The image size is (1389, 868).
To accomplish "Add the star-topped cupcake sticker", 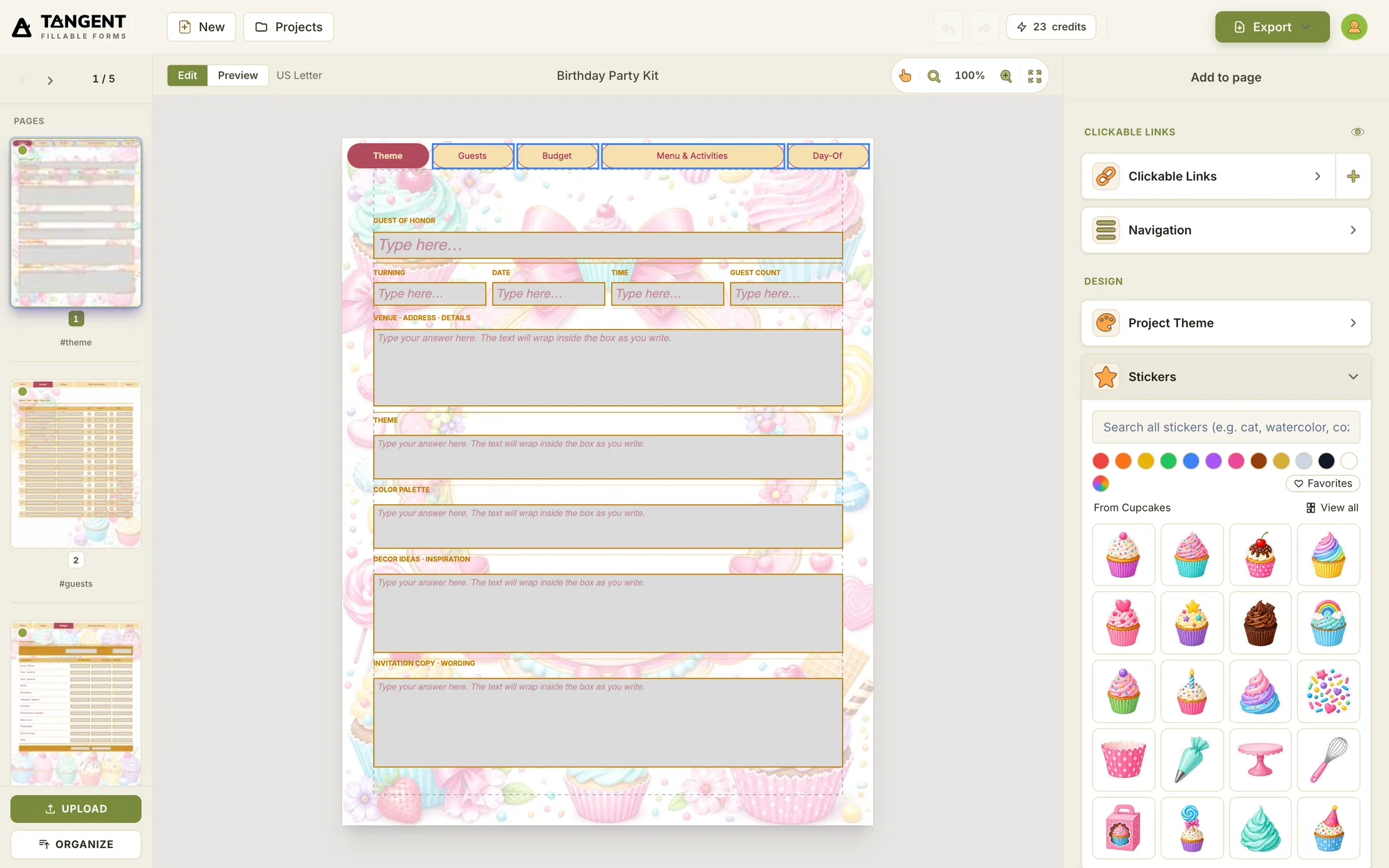I will (1192, 623).
